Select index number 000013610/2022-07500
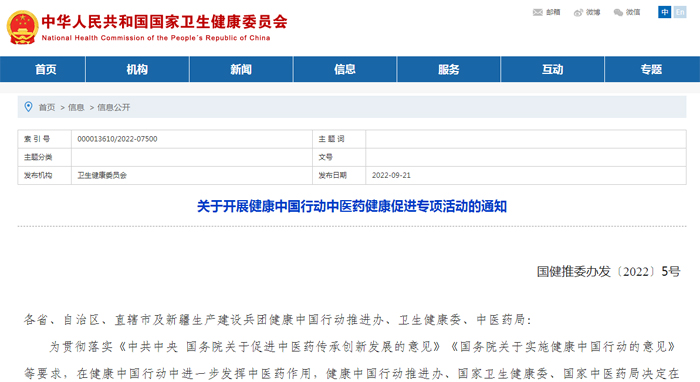700x382 pixels. 117,139
